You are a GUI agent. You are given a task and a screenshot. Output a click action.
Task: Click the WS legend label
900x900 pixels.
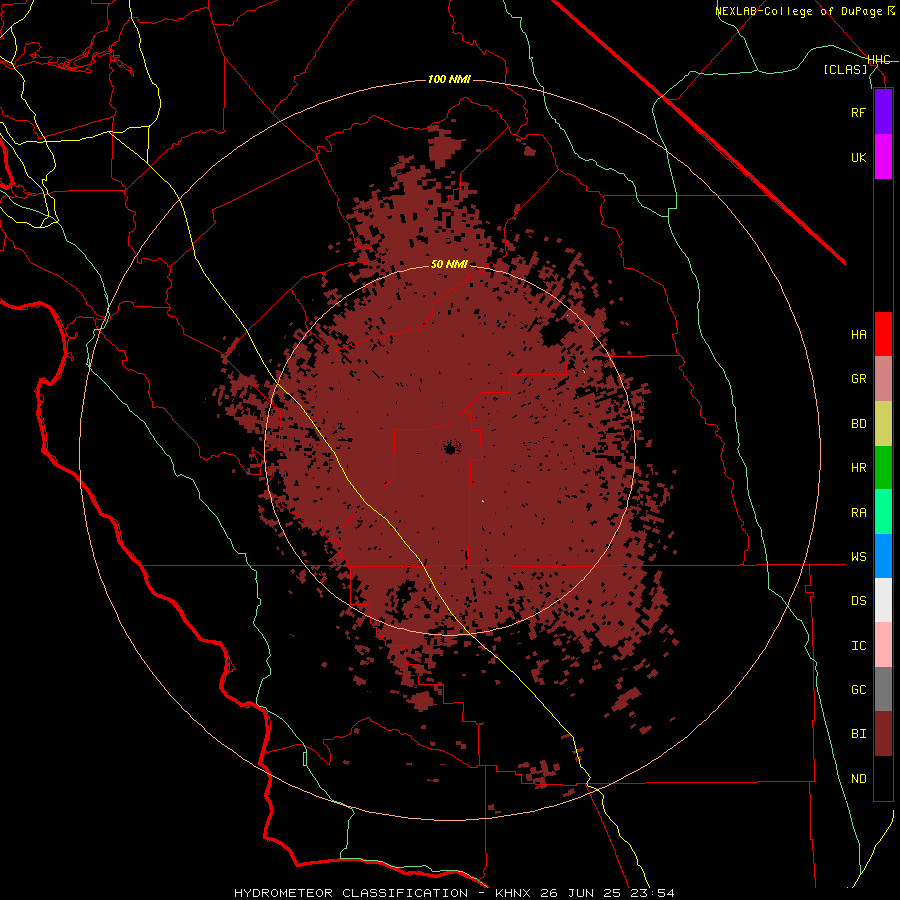point(858,556)
